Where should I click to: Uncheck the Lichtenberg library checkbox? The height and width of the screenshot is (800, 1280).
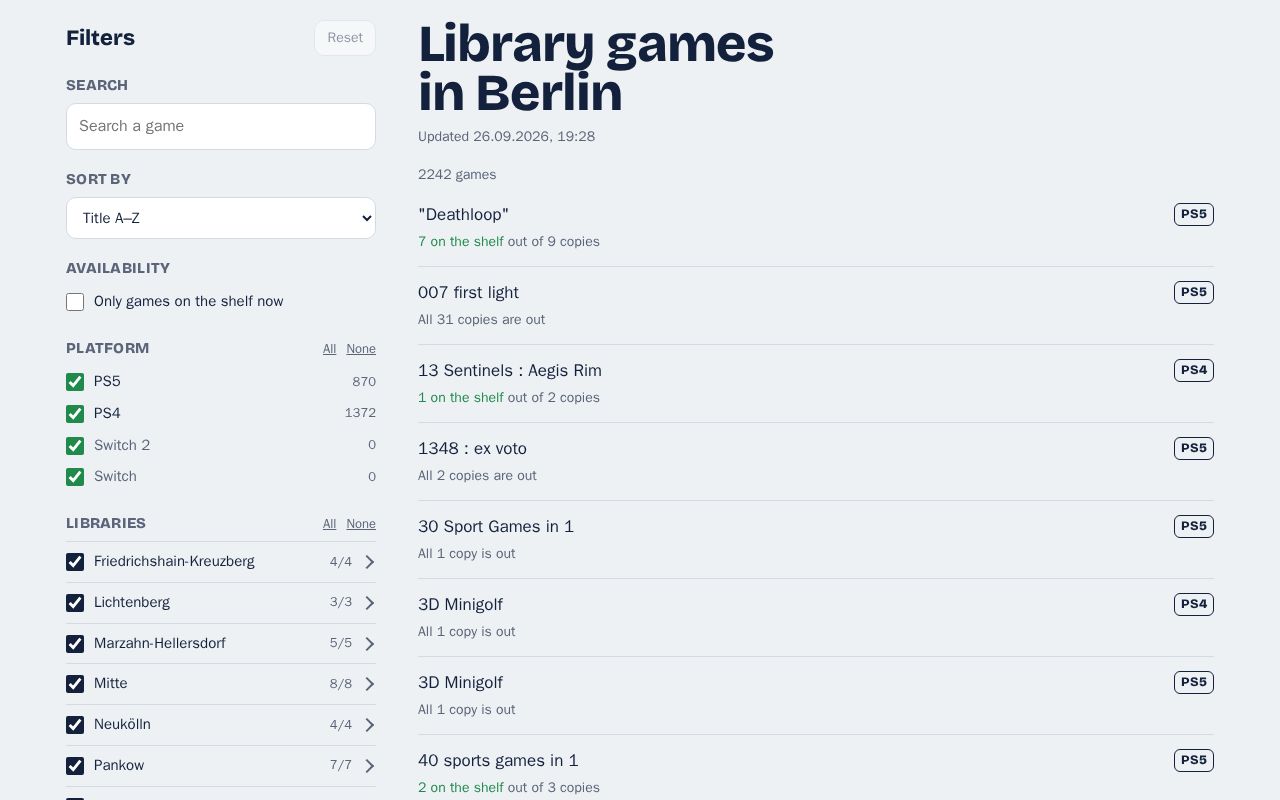click(x=75, y=603)
